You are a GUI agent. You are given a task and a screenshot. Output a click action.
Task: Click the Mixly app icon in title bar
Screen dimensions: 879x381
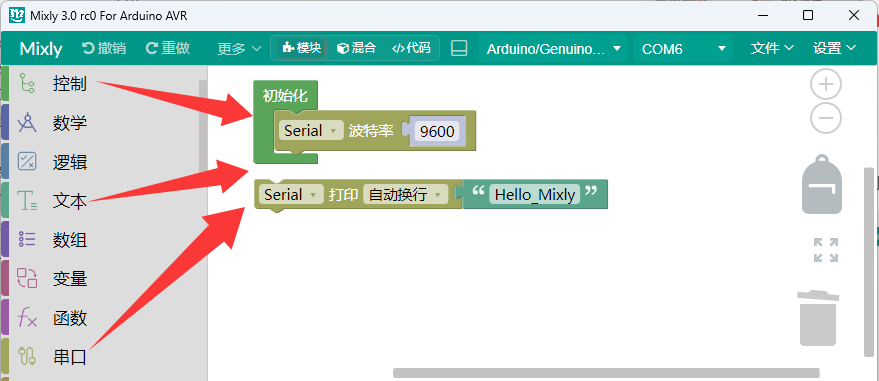17,16
